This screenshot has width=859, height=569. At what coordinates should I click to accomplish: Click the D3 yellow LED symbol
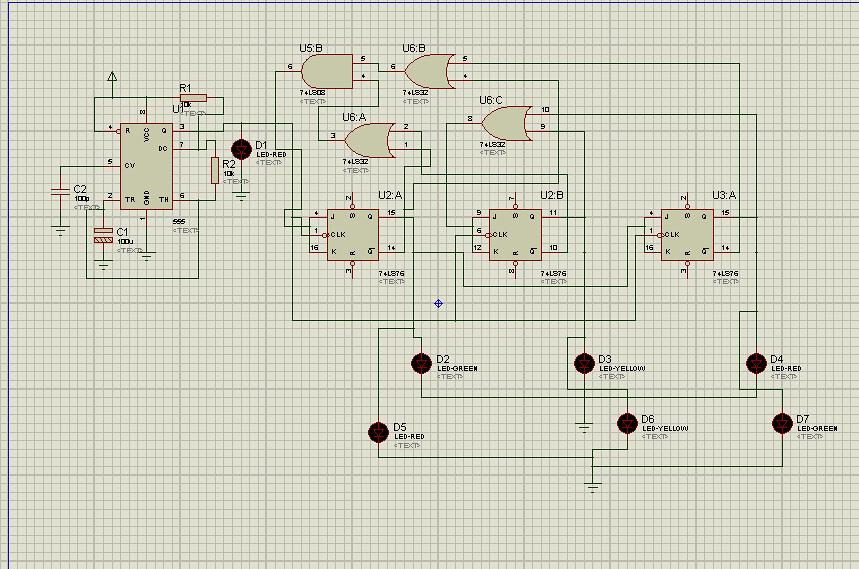click(584, 363)
